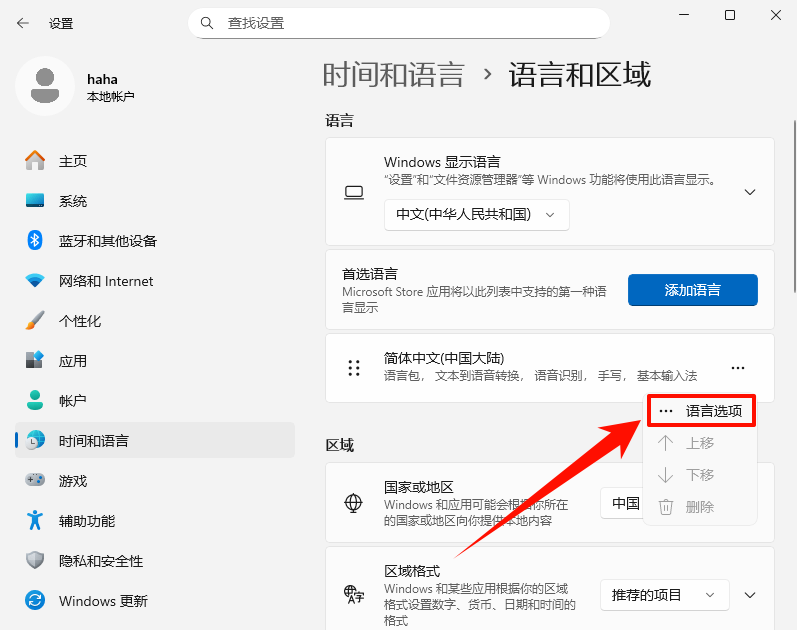This screenshot has width=797, height=630.
Task: Click the 帐户 person icon
Action: (x=35, y=400)
